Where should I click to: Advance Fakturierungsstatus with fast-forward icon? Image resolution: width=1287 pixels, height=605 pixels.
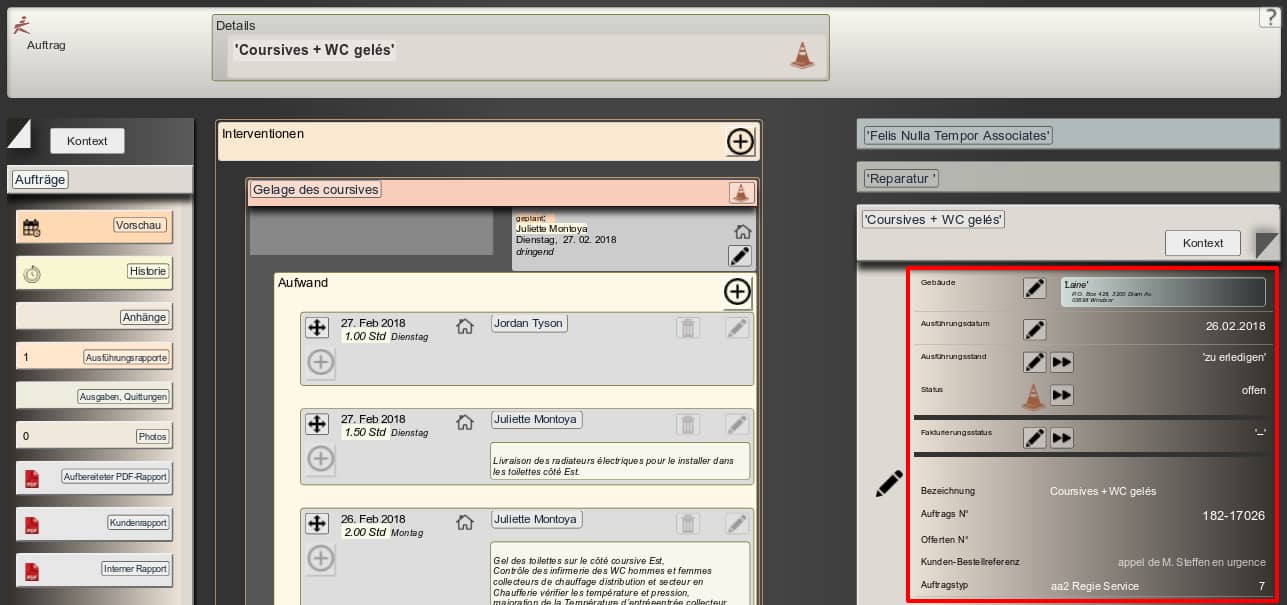[x=1062, y=437]
